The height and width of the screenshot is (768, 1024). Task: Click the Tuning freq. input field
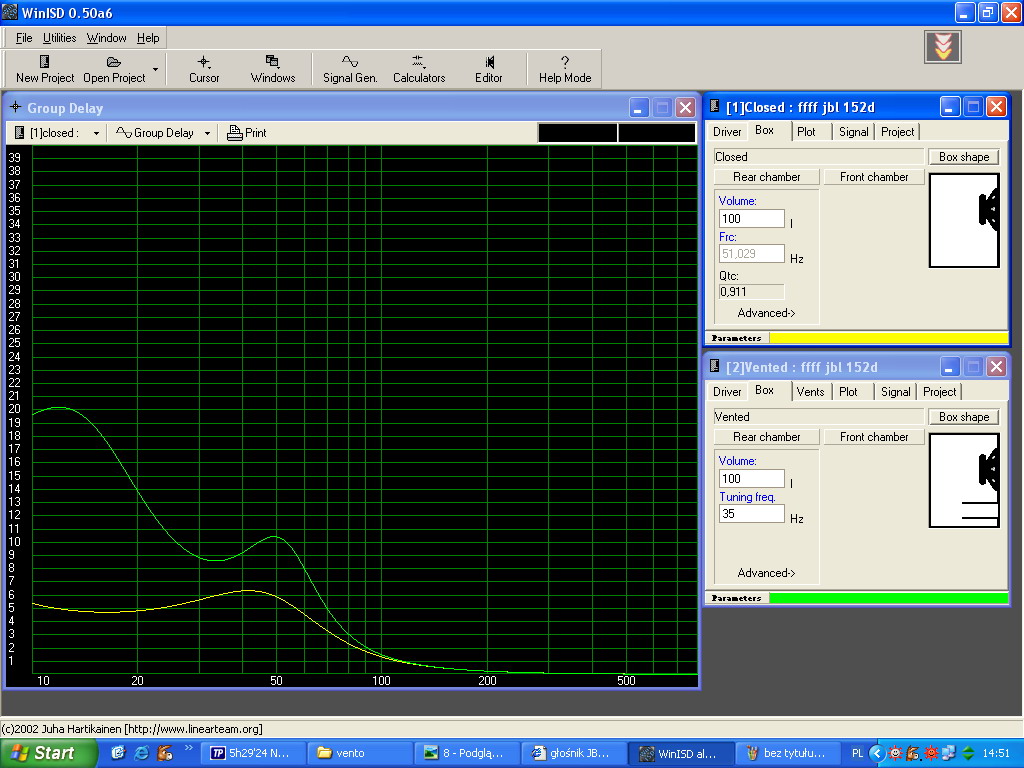751,514
